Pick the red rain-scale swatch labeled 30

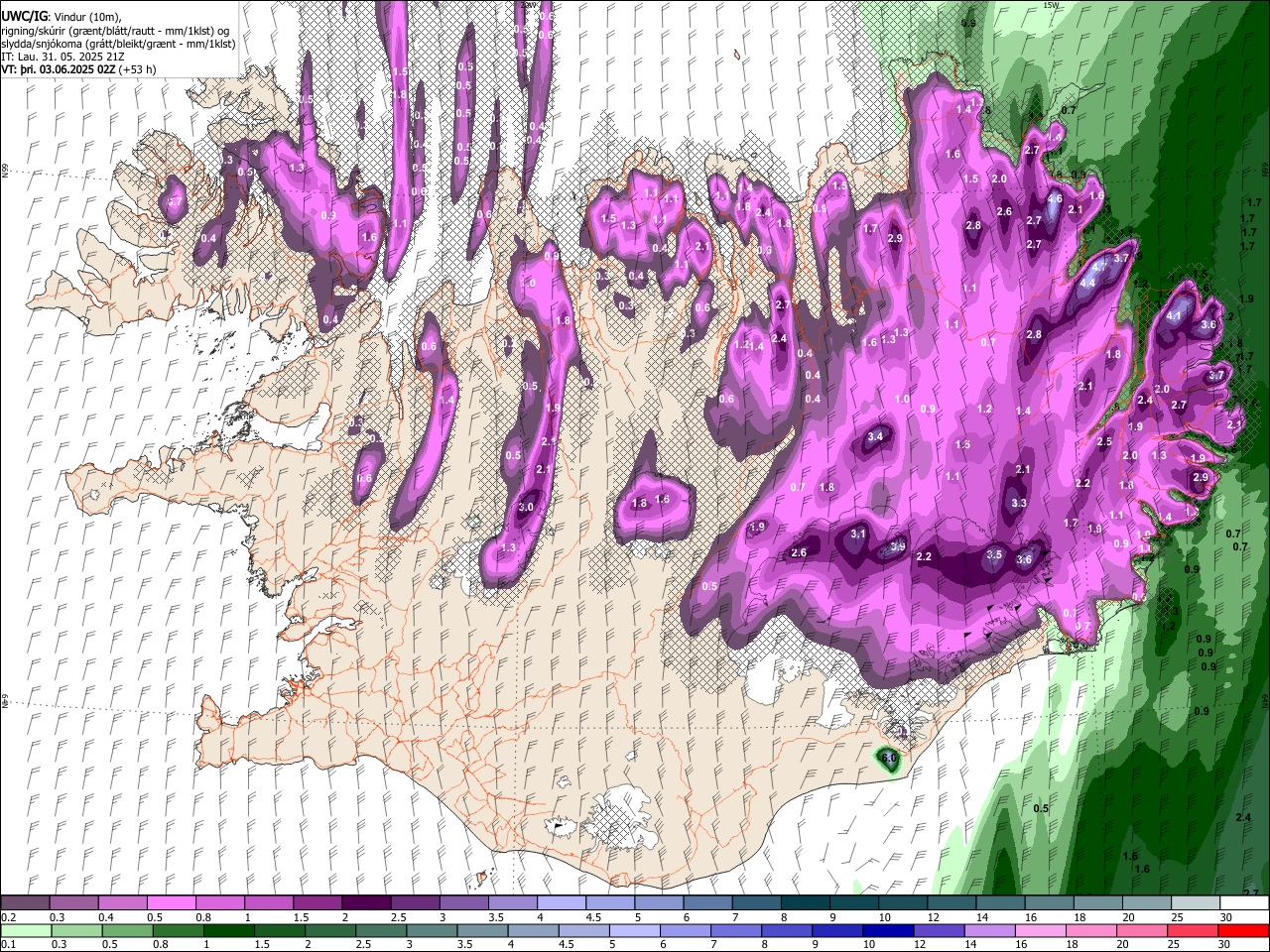[x=1244, y=931]
